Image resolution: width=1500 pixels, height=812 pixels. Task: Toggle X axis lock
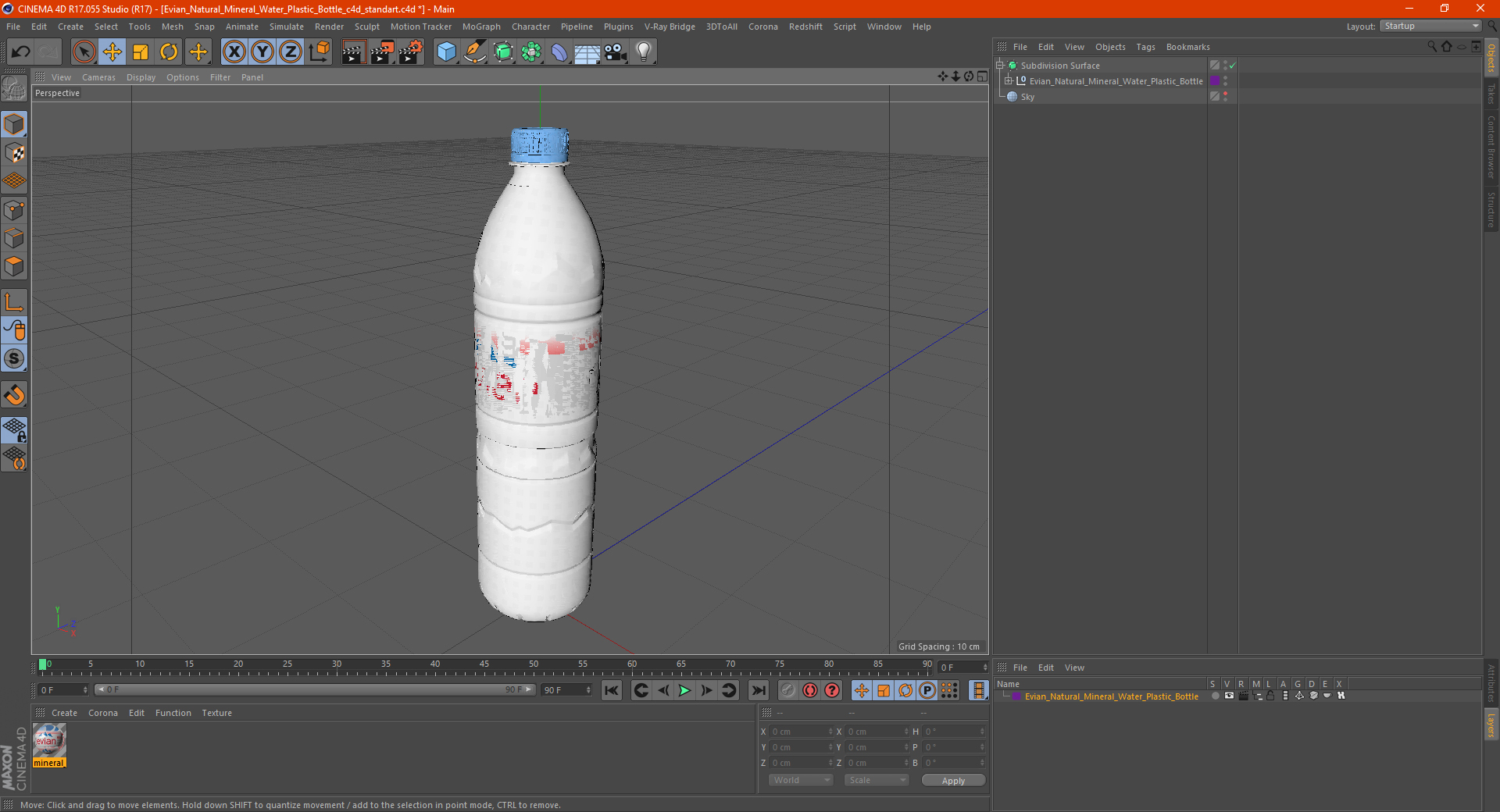pos(234,52)
